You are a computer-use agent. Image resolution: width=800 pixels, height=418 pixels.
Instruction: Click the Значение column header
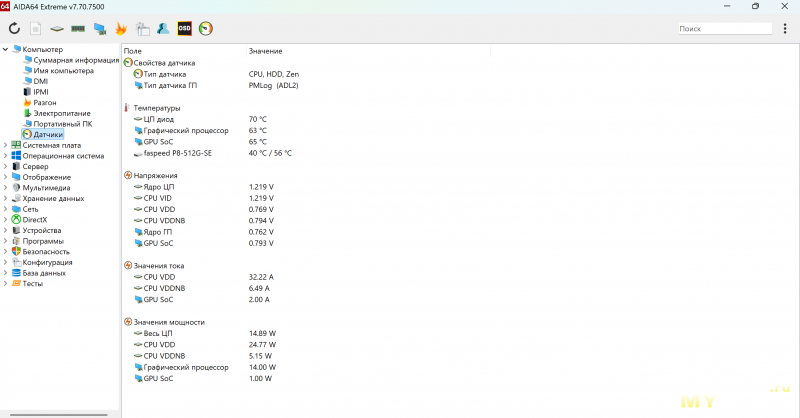click(265, 49)
